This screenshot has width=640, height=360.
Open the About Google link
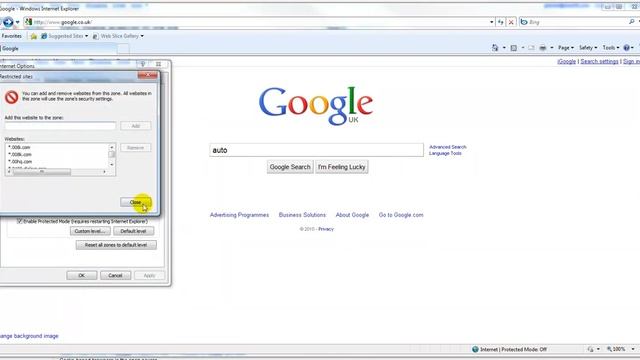click(352, 215)
